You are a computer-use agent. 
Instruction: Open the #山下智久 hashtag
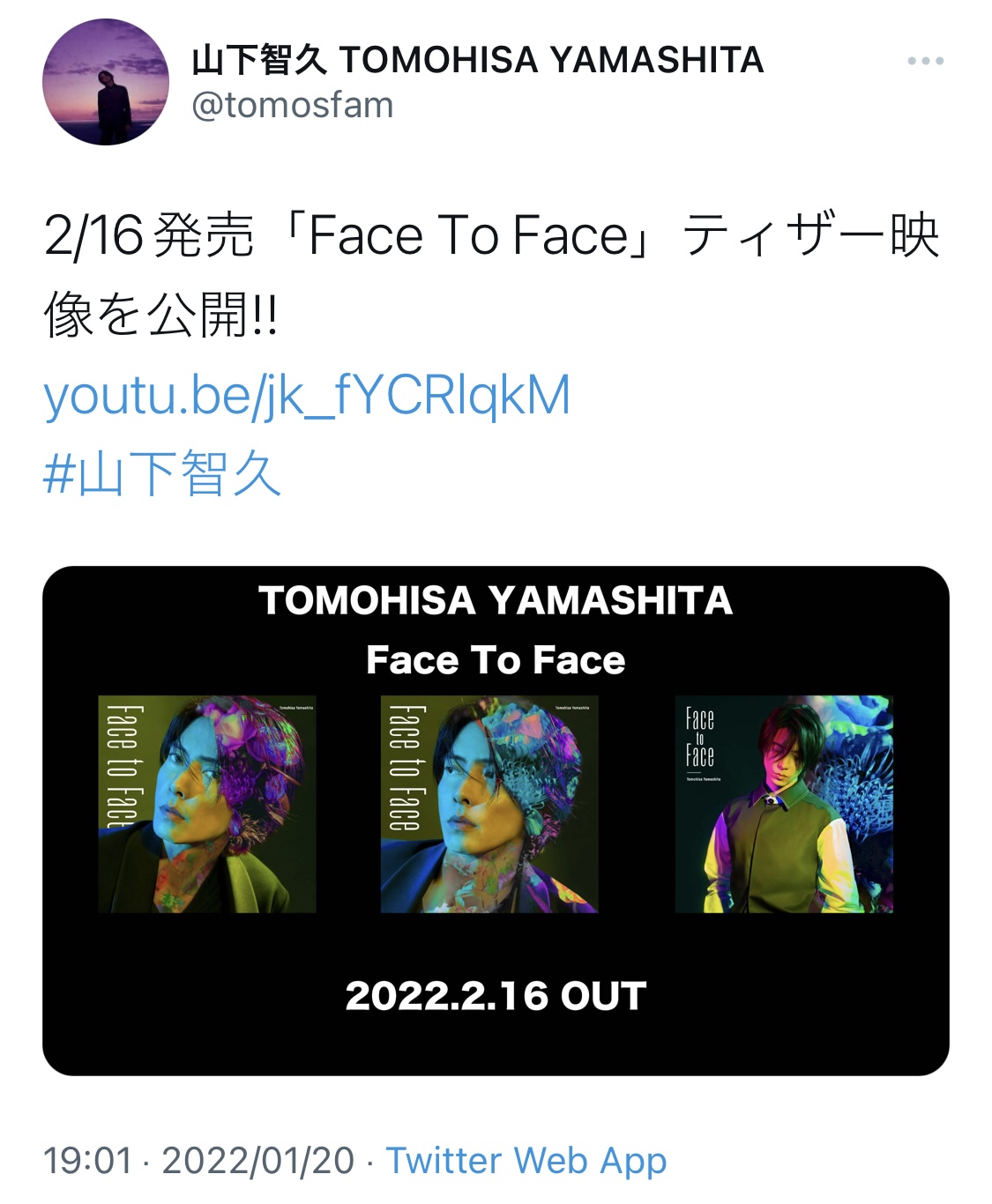tap(162, 473)
